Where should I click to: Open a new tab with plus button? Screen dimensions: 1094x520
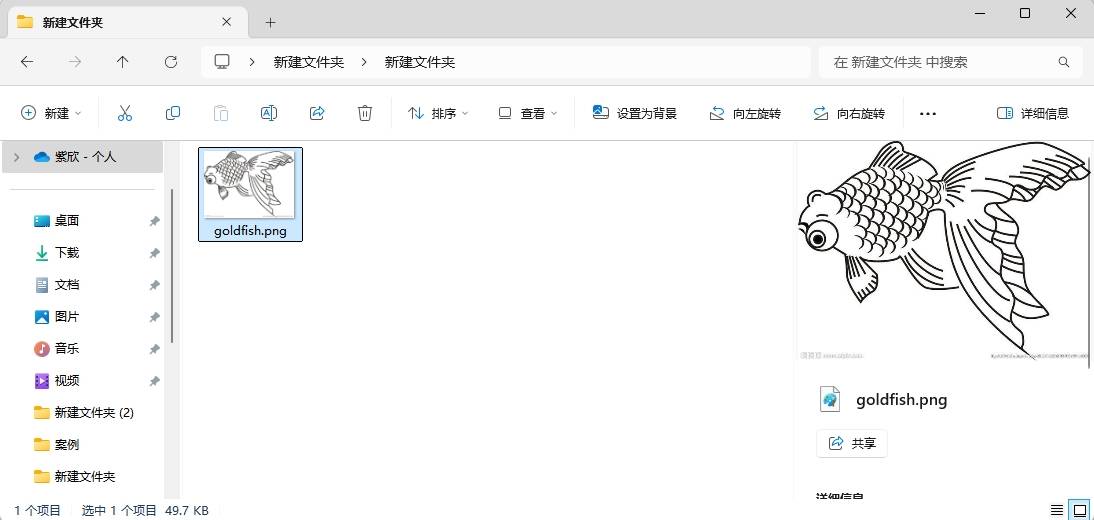270,22
